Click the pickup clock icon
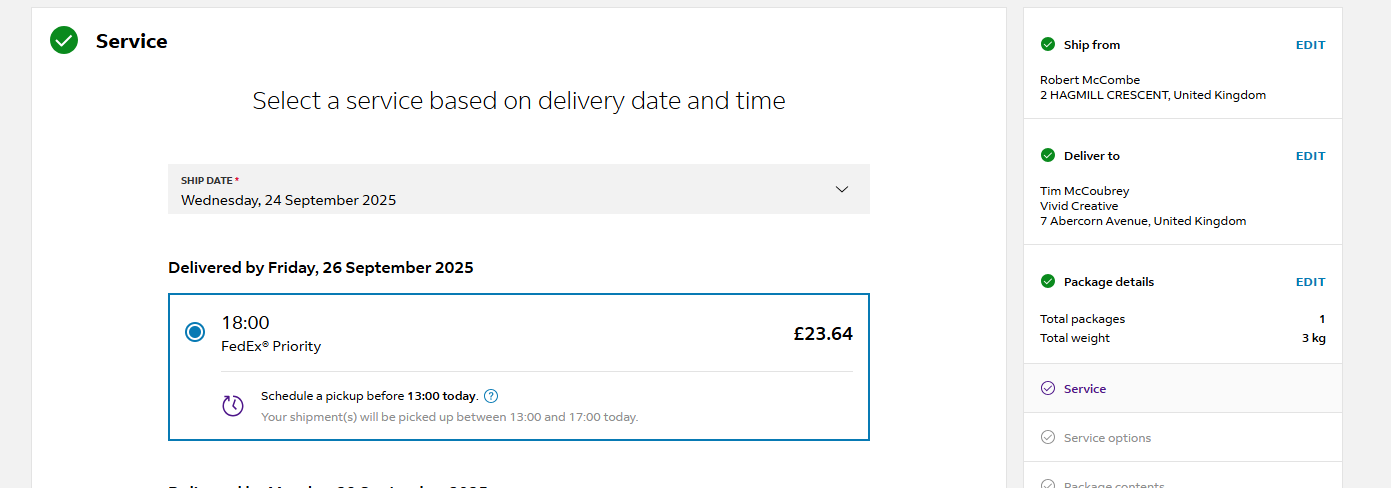The width and height of the screenshot is (1391, 488). [x=233, y=405]
